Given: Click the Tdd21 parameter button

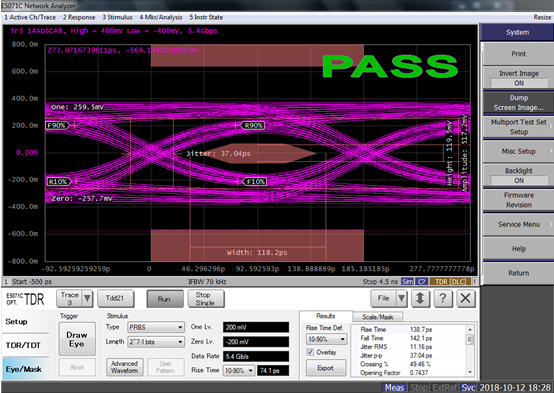Looking at the screenshot, I should point(115,299).
